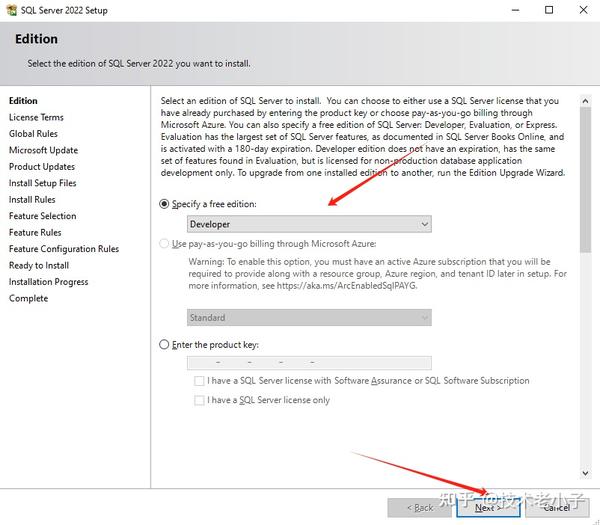Select the Install Setup Files step
The width and height of the screenshot is (600, 525).
[42, 183]
